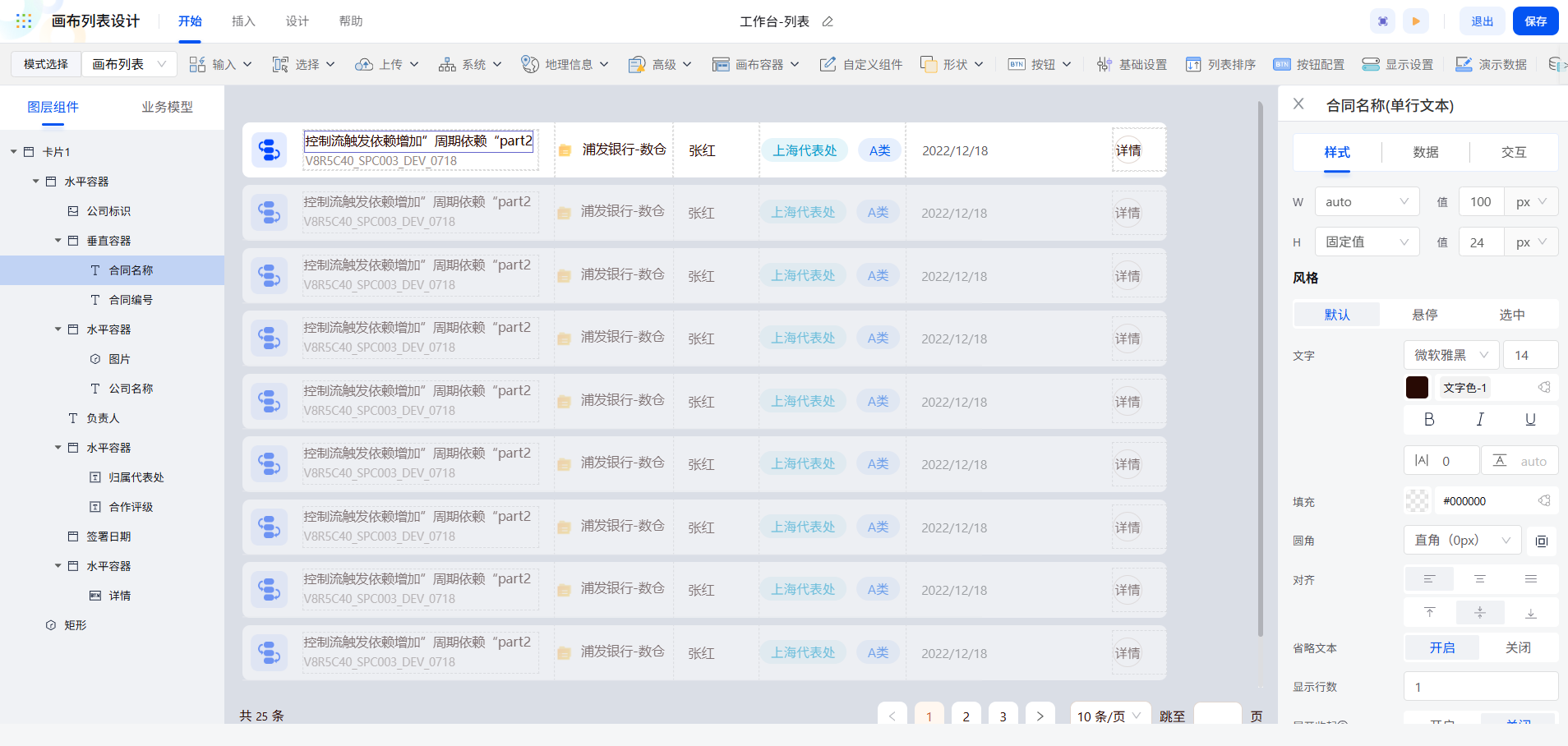Collapse the 垂直容器 node in the layer tree
Screen dimensions: 1568x746
[58, 240]
